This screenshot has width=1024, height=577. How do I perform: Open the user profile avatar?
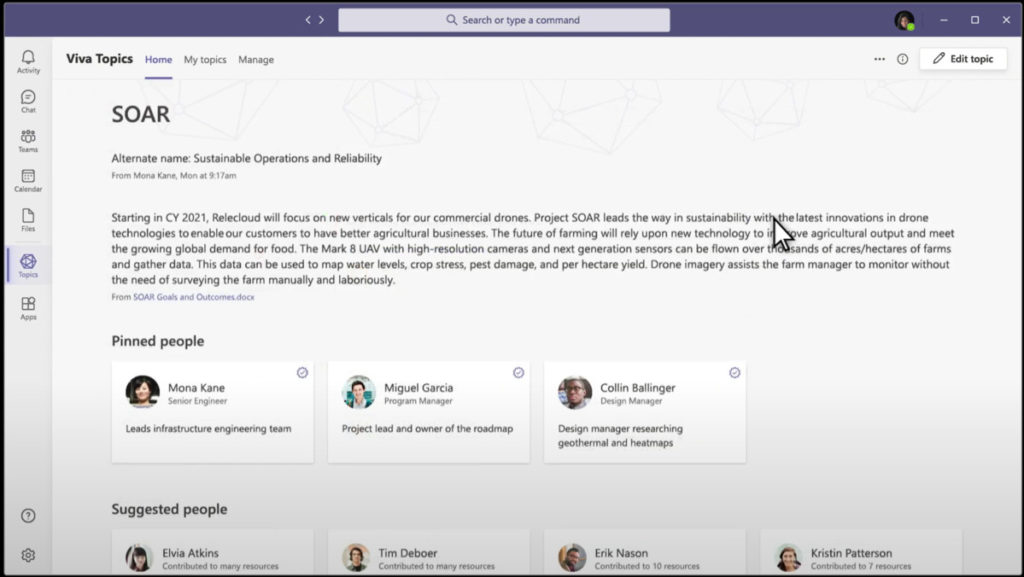[x=904, y=20]
